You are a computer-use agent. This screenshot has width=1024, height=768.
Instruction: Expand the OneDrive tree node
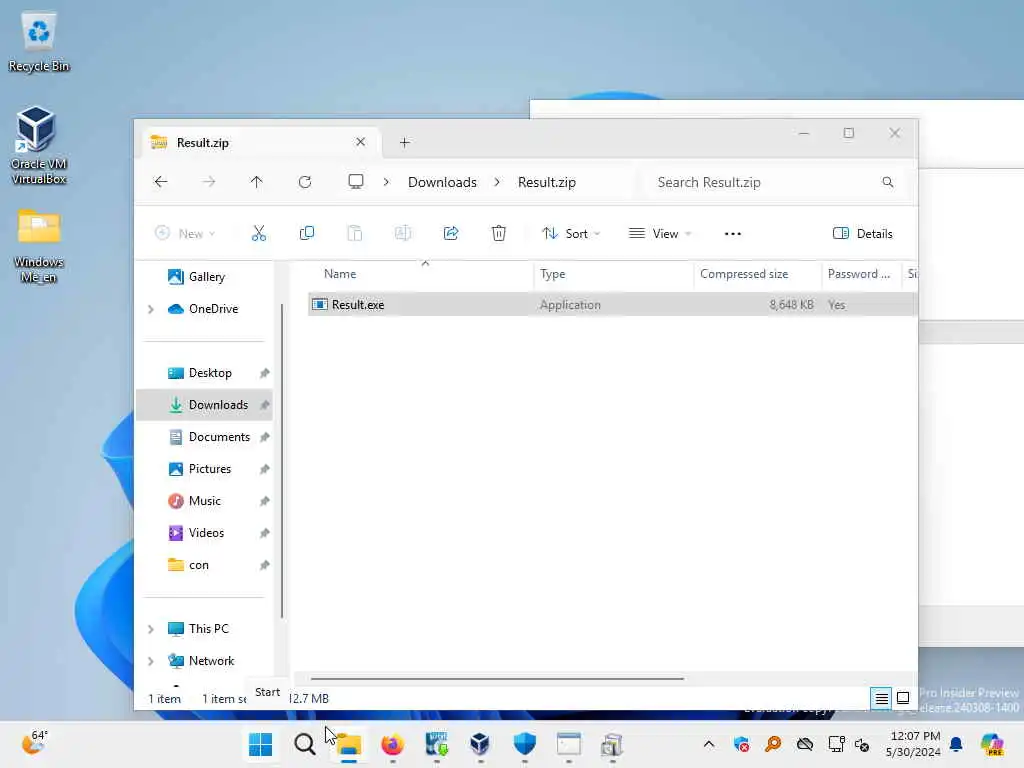click(x=151, y=309)
